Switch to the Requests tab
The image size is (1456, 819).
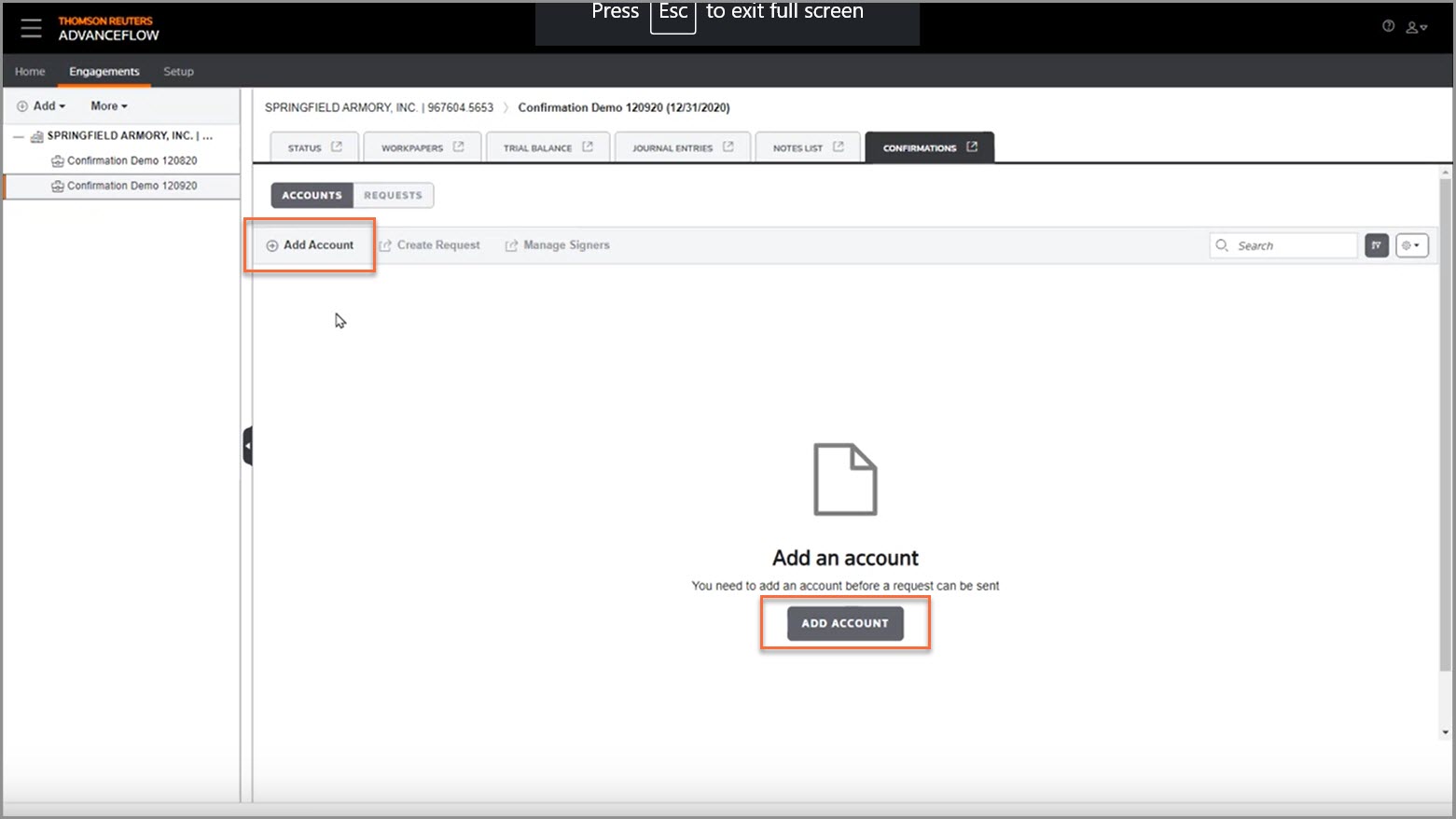[x=393, y=195]
